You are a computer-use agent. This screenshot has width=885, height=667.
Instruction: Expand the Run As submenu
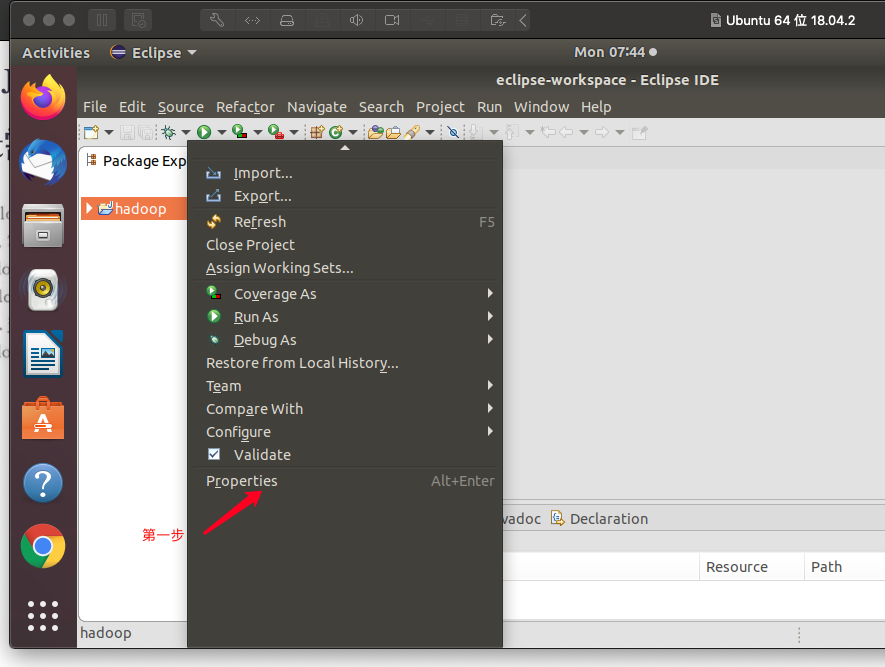point(345,317)
